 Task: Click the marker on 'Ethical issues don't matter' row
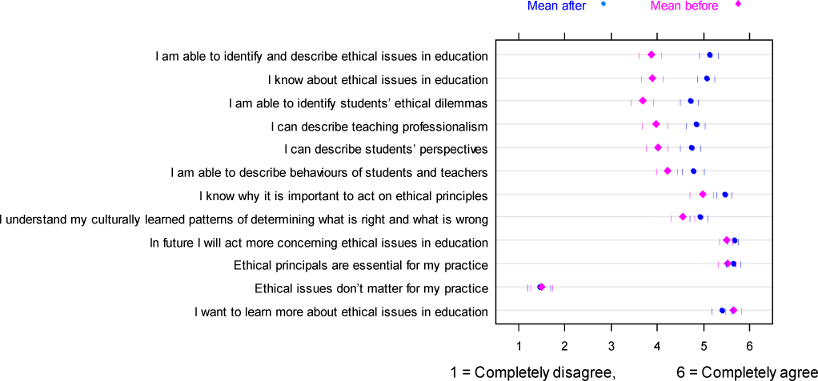[541, 287]
